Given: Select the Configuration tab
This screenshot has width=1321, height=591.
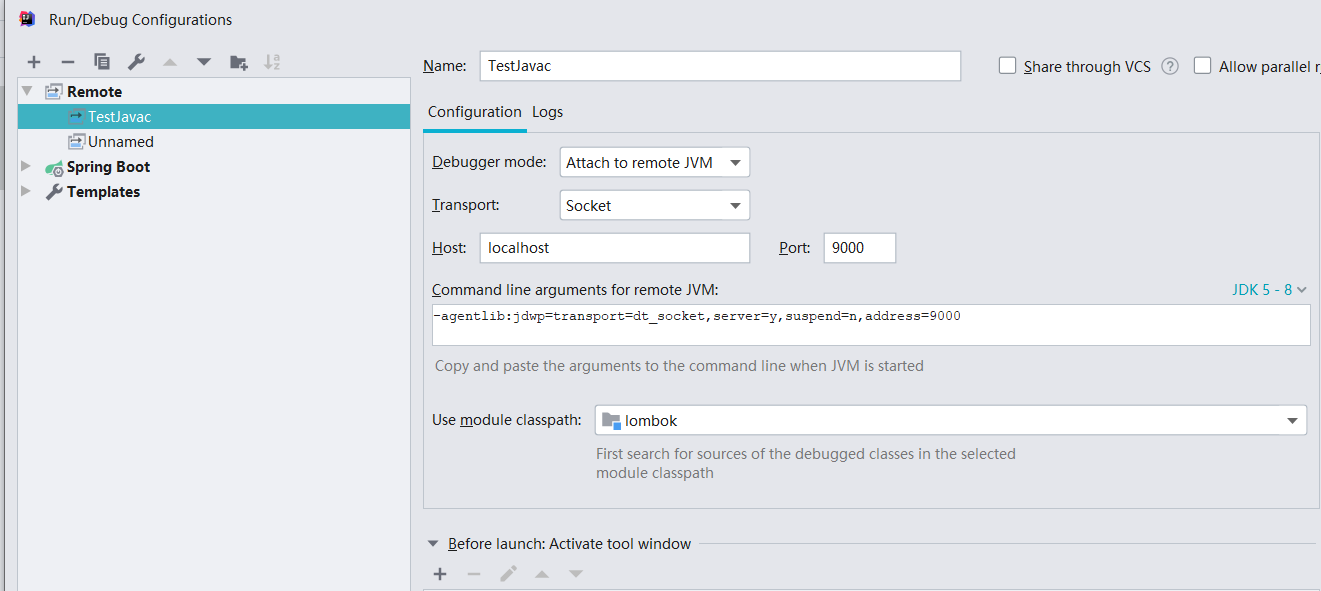Looking at the screenshot, I should tap(474, 112).
